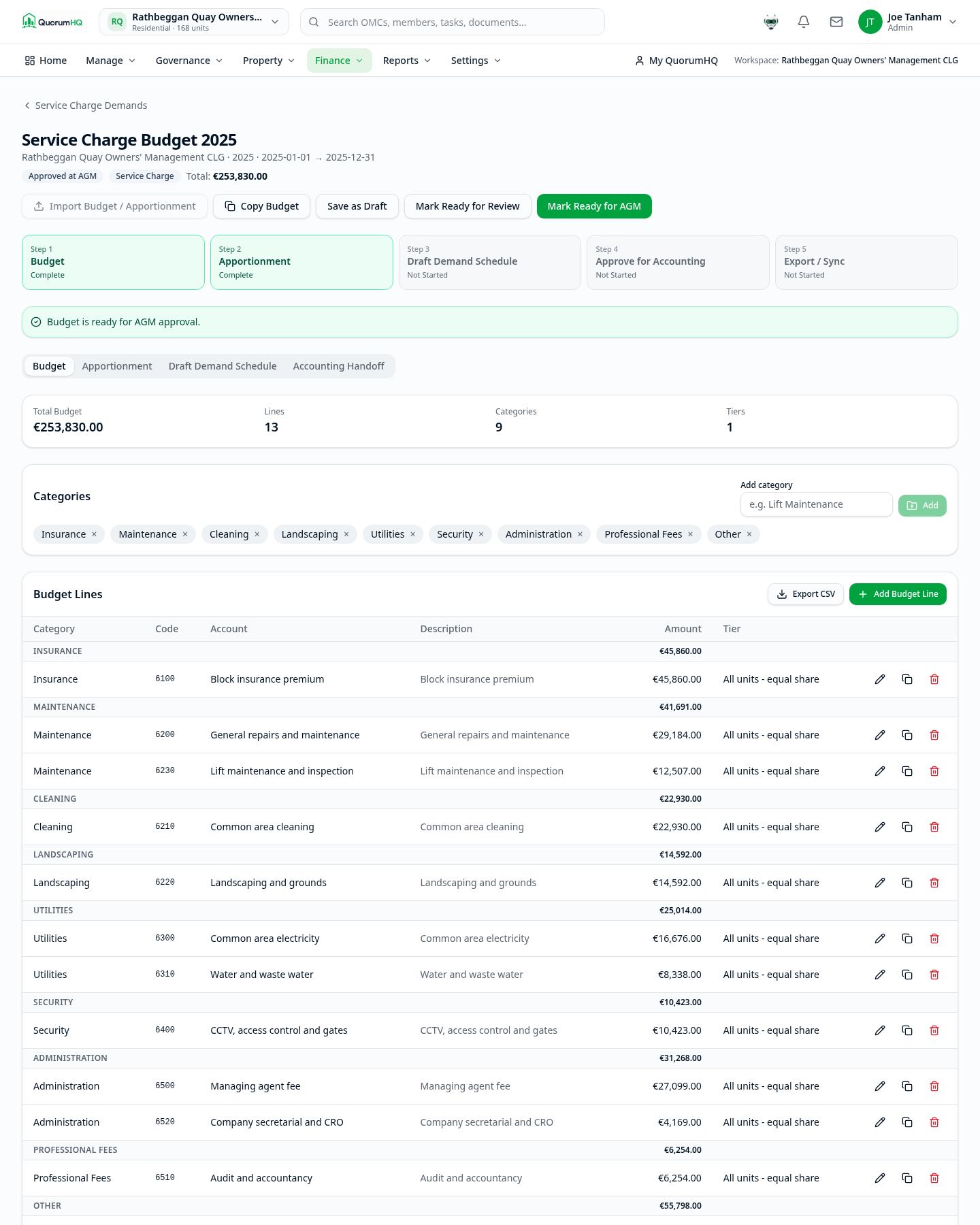Viewport: 980px width, 1225px height.
Task: Open the mail envelope icon
Action: pyautogui.click(x=836, y=22)
